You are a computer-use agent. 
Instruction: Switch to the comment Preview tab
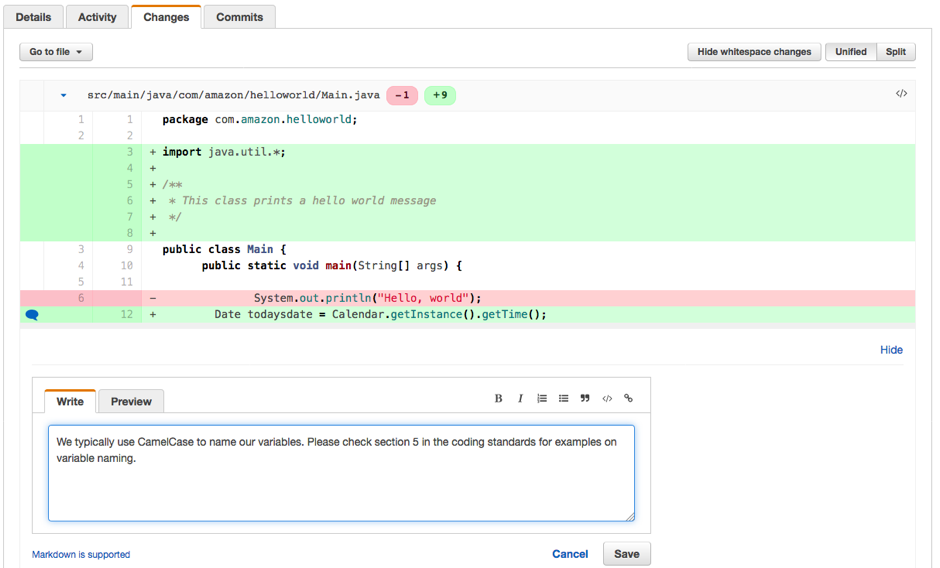131,401
